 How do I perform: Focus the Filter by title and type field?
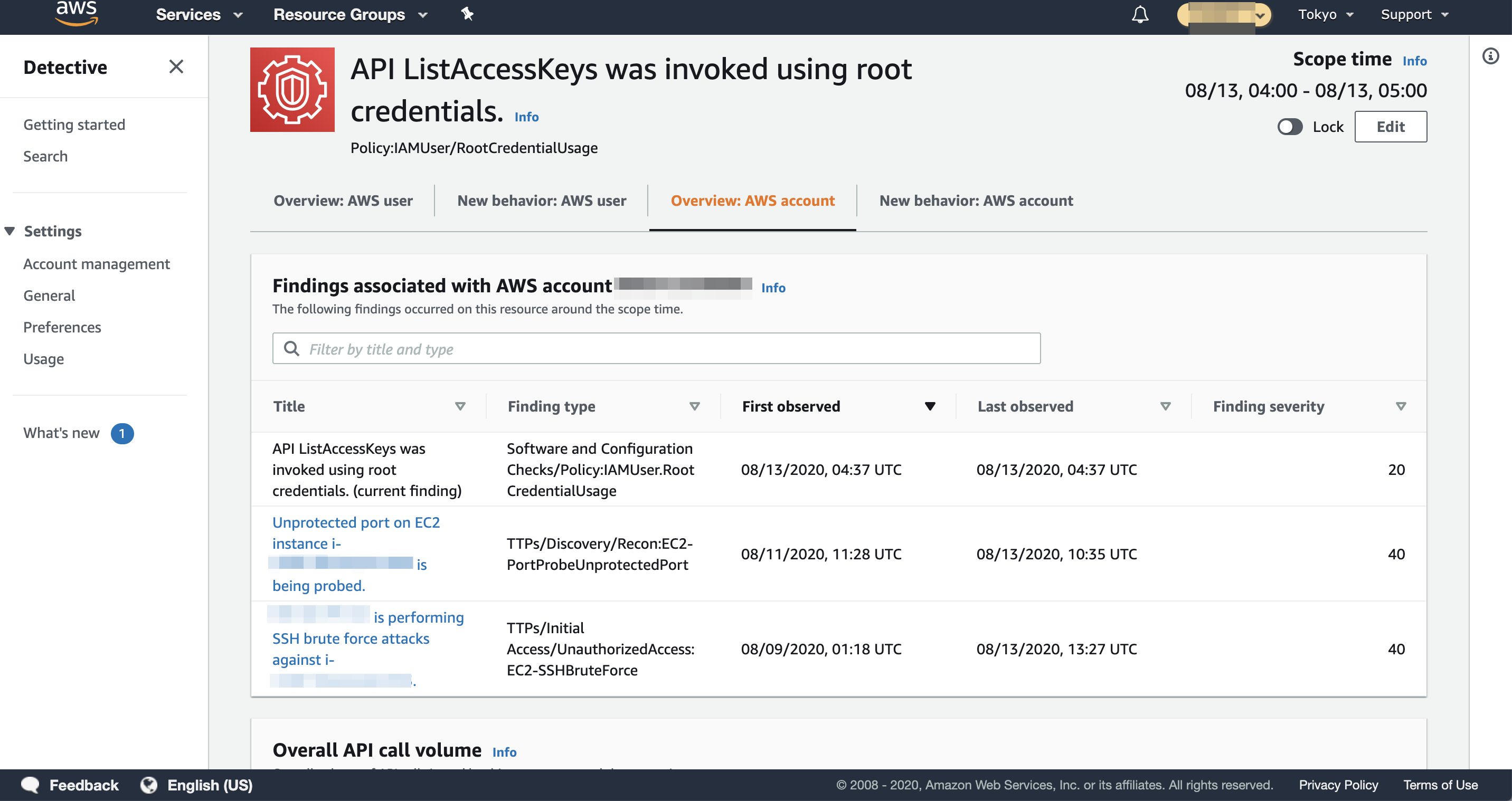click(656, 349)
